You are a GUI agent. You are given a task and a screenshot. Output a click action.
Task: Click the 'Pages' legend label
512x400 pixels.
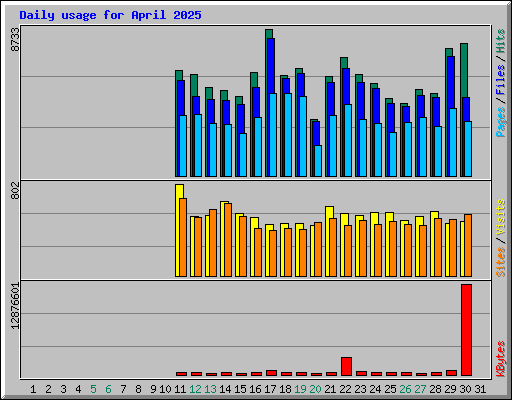[x=500, y=122]
